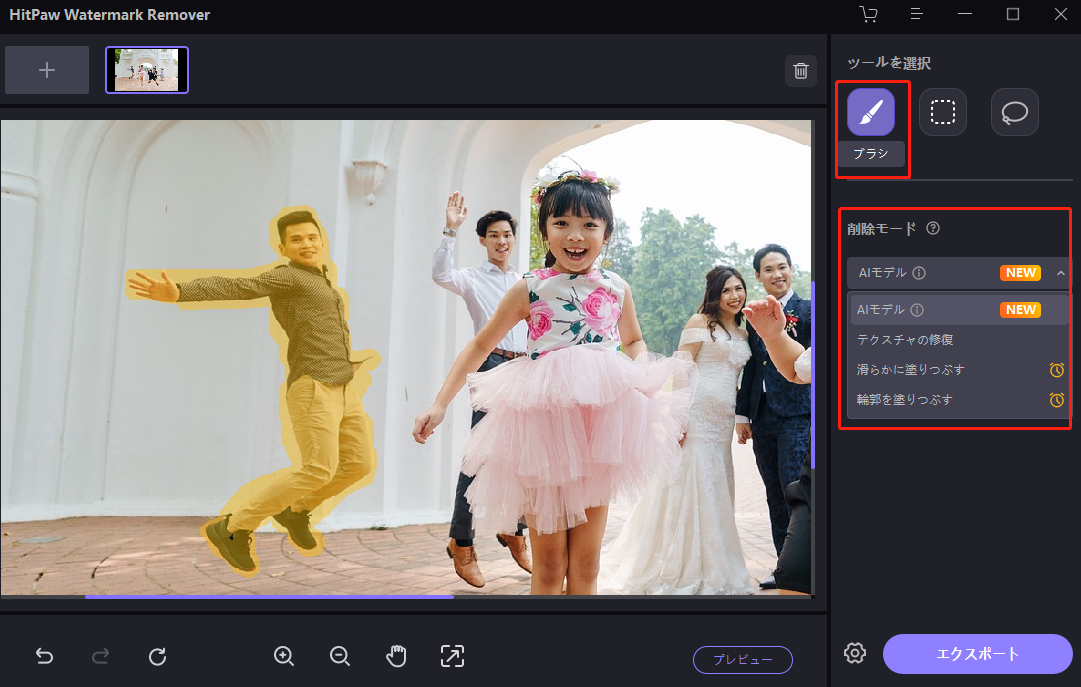Select the wedding photo thumbnail

(x=147, y=70)
